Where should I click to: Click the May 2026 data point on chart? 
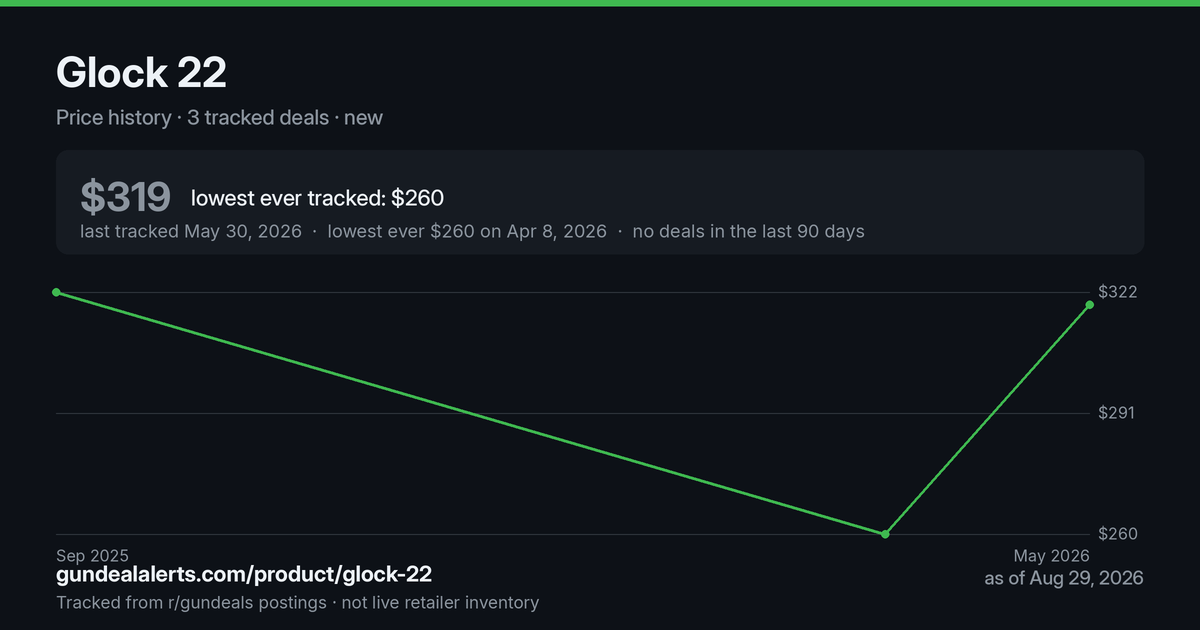(x=1090, y=304)
